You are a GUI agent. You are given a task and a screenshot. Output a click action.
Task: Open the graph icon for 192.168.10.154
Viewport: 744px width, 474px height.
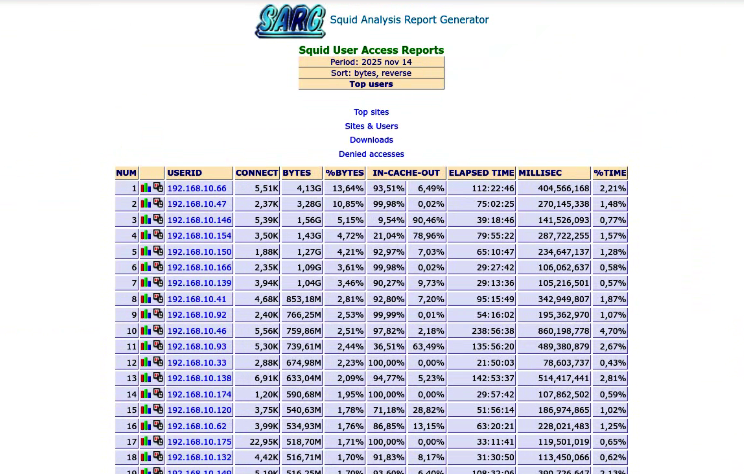(146, 235)
